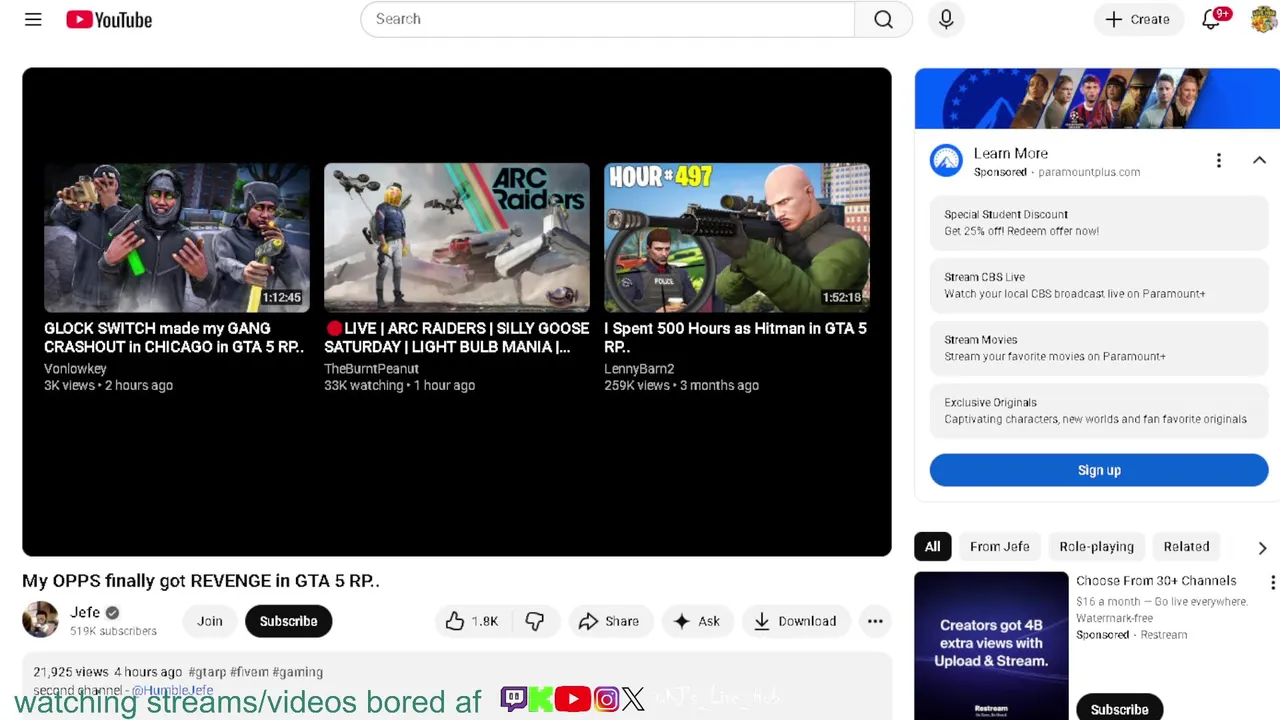1280x720 pixels.
Task: Open the @HumbleJefe second channel link
Action: pos(173,690)
